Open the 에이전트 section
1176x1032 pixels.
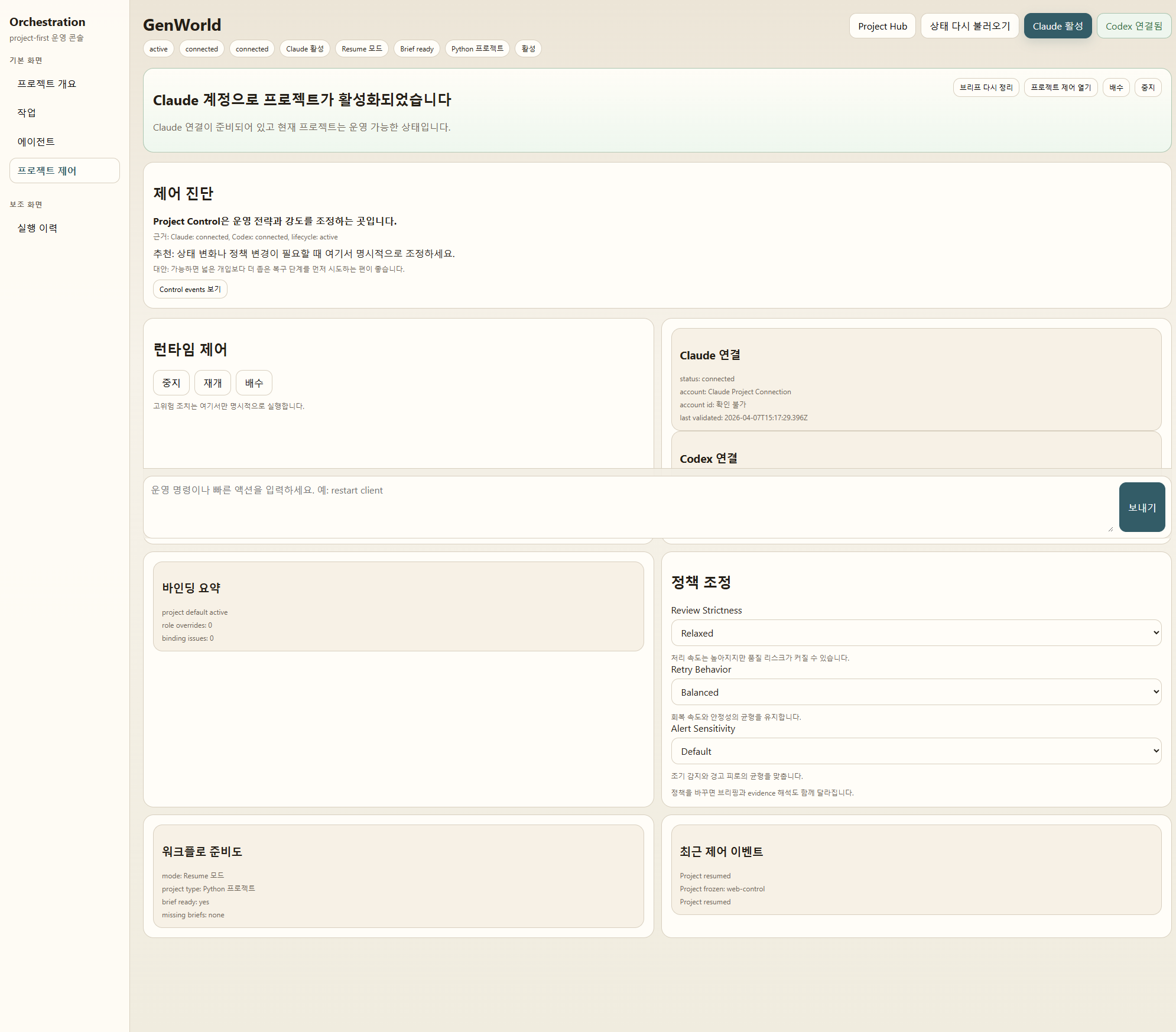[37, 141]
